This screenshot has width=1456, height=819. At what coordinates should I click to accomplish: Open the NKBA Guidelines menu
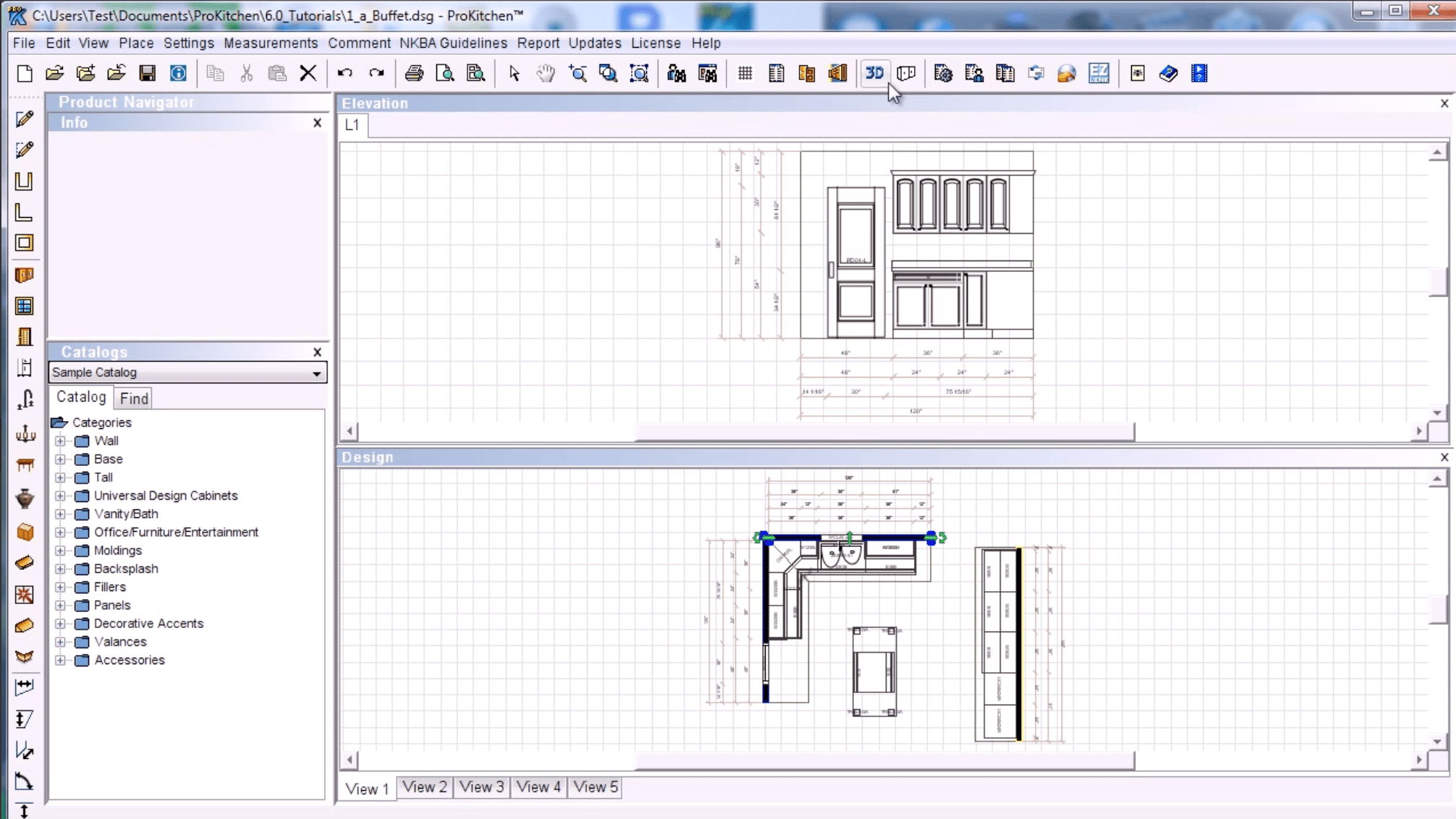[x=452, y=43]
